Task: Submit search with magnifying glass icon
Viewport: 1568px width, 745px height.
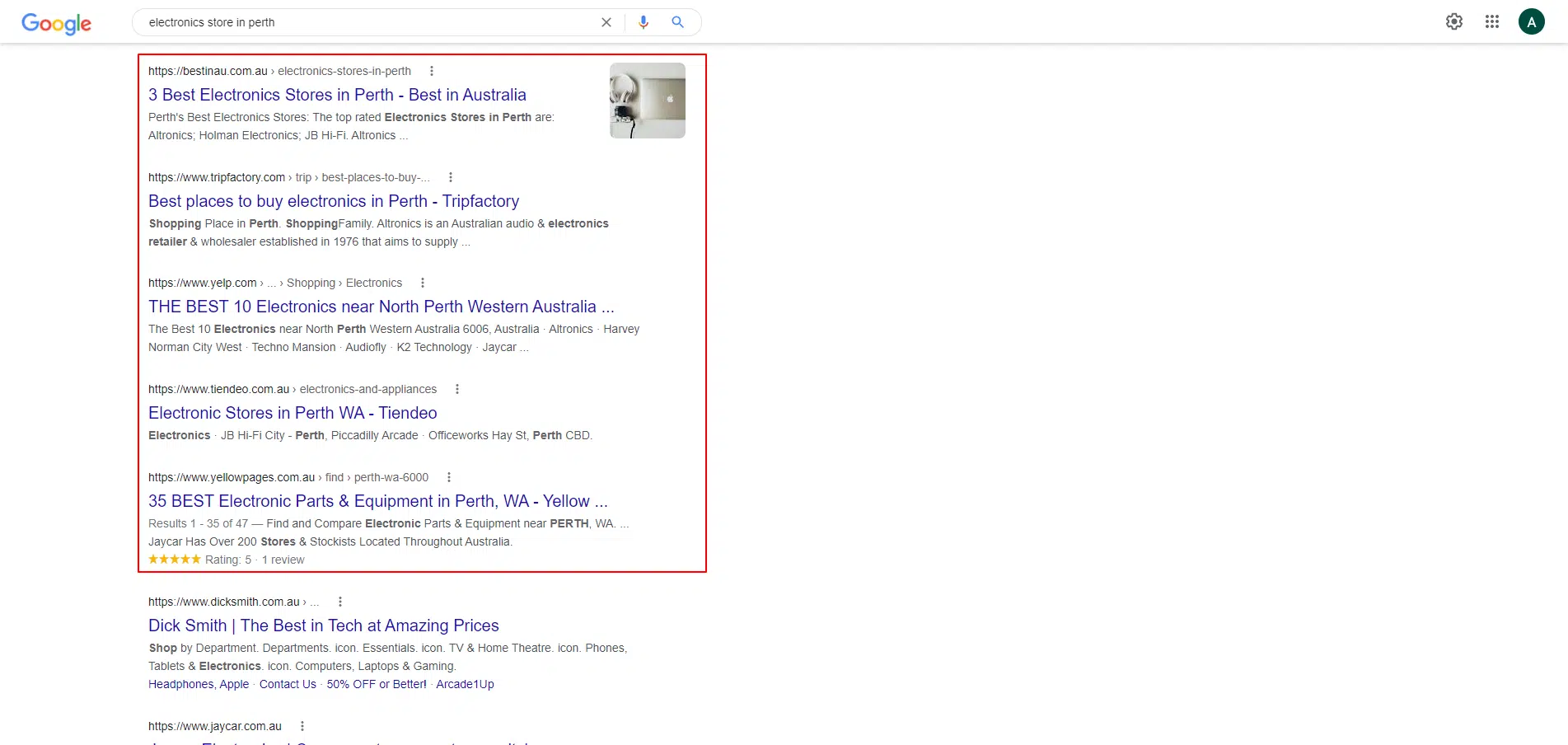Action: click(x=677, y=22)
